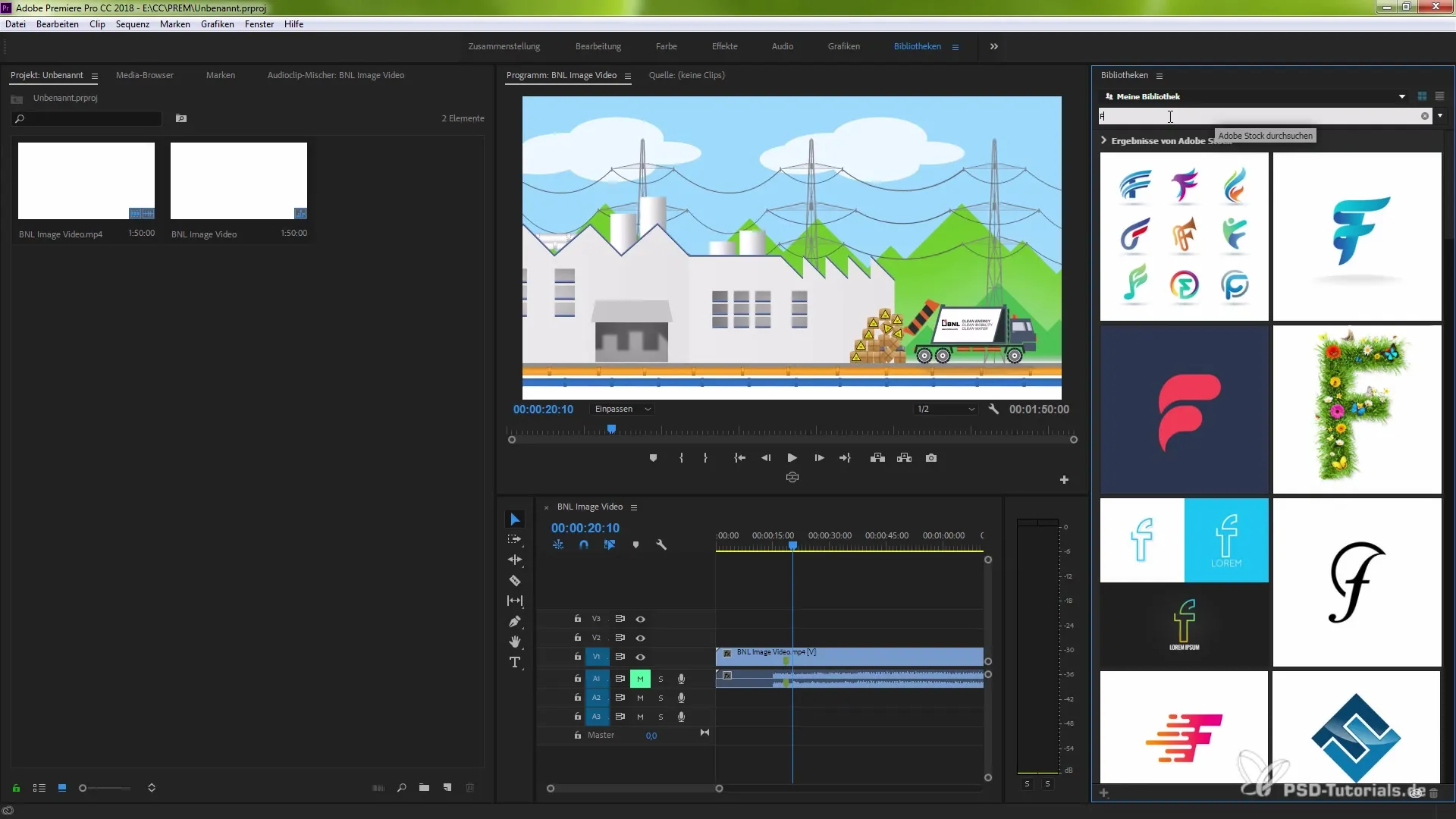Expand Ergebnisse von Adobe Stock section
The image size is (1456, 819).
coord(1104,140)
